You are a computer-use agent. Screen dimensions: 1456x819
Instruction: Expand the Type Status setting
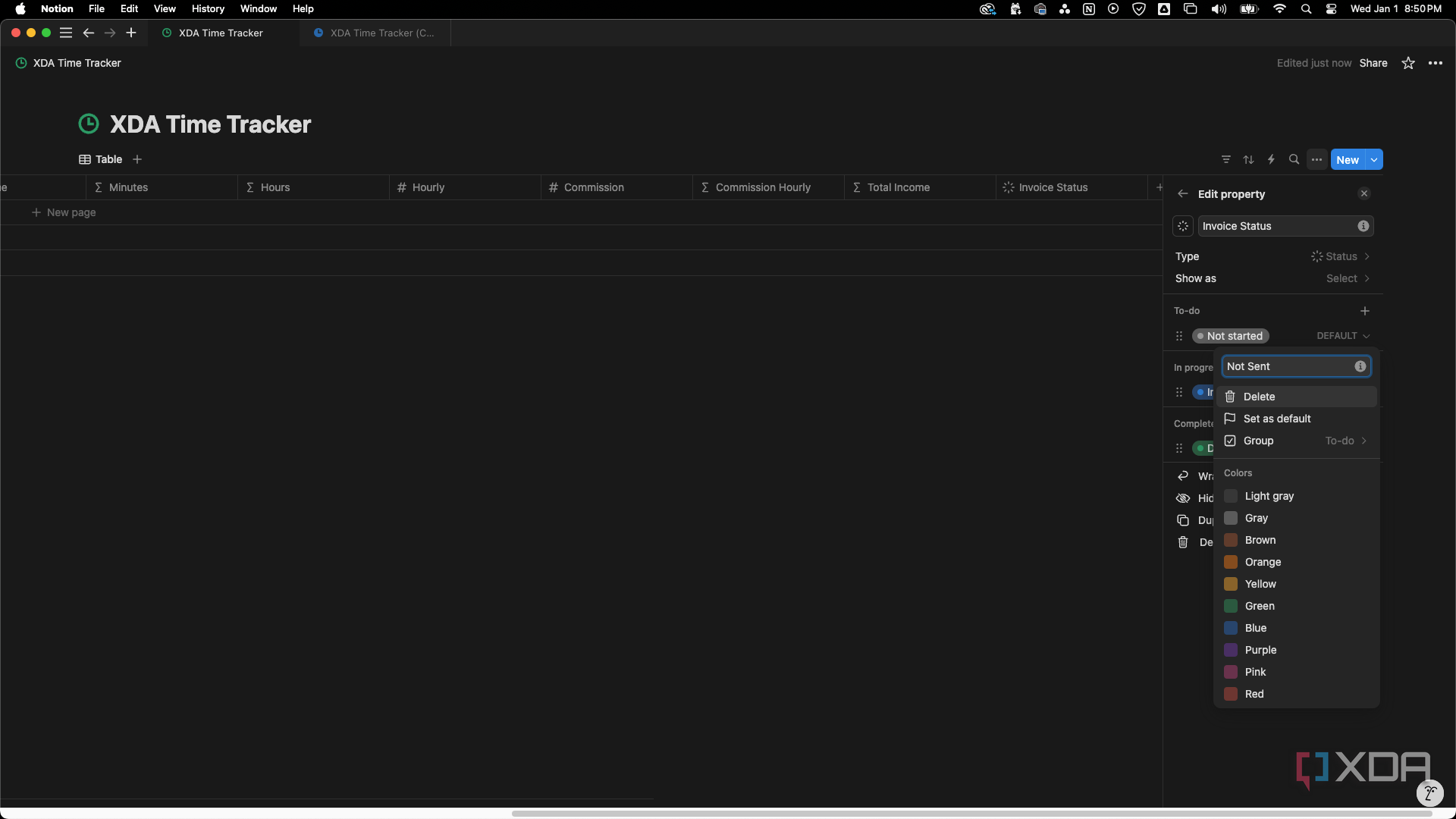pyautogui.click(x=1272, y=256)
